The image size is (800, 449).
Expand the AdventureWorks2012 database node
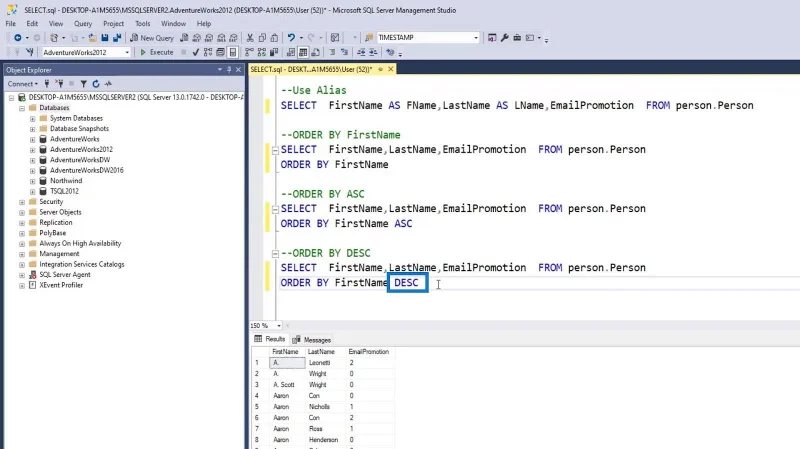(32, 150)
